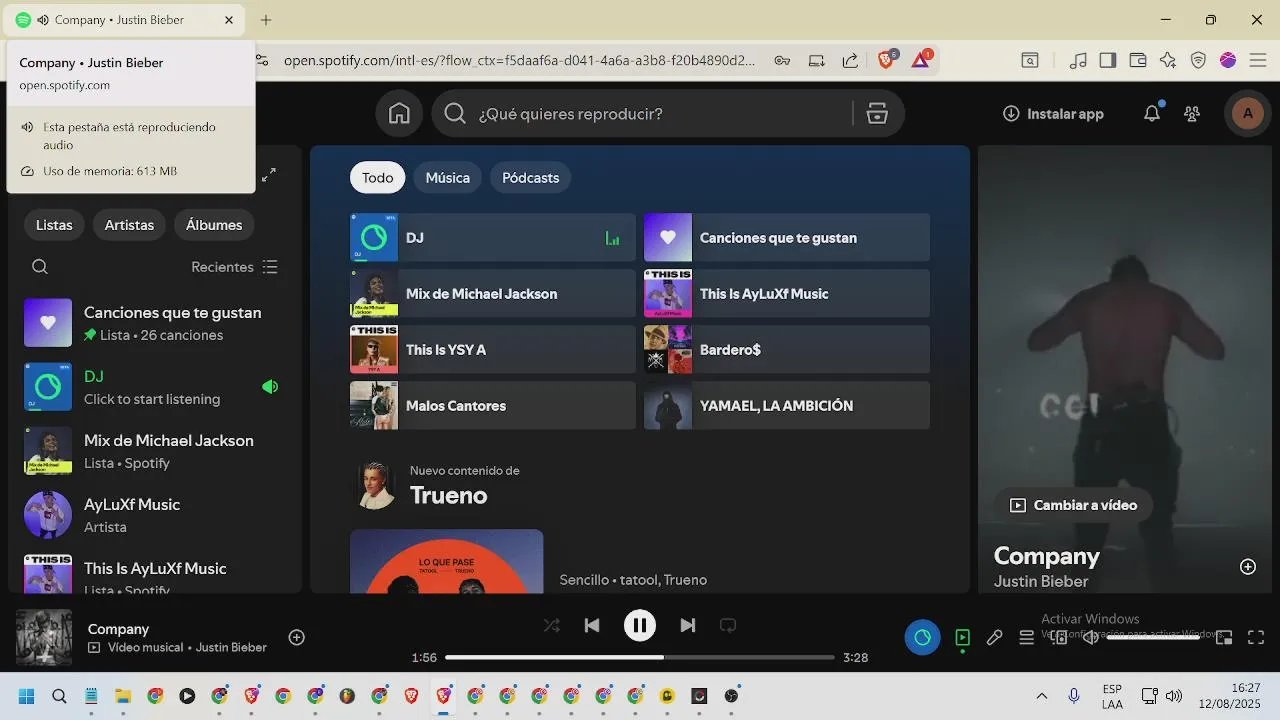Open the Recientes sort dropdown

[235, 267]
